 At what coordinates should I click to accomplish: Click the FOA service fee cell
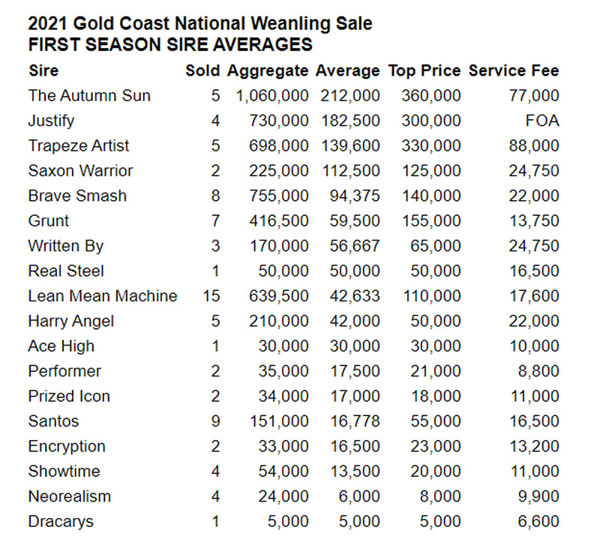point(541,121)
